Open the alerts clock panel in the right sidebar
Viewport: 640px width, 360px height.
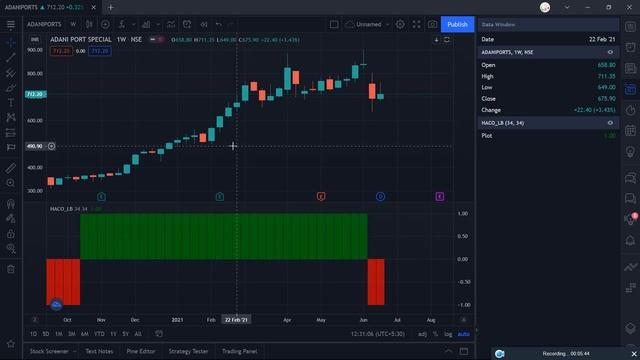click(x=630, y=47)
